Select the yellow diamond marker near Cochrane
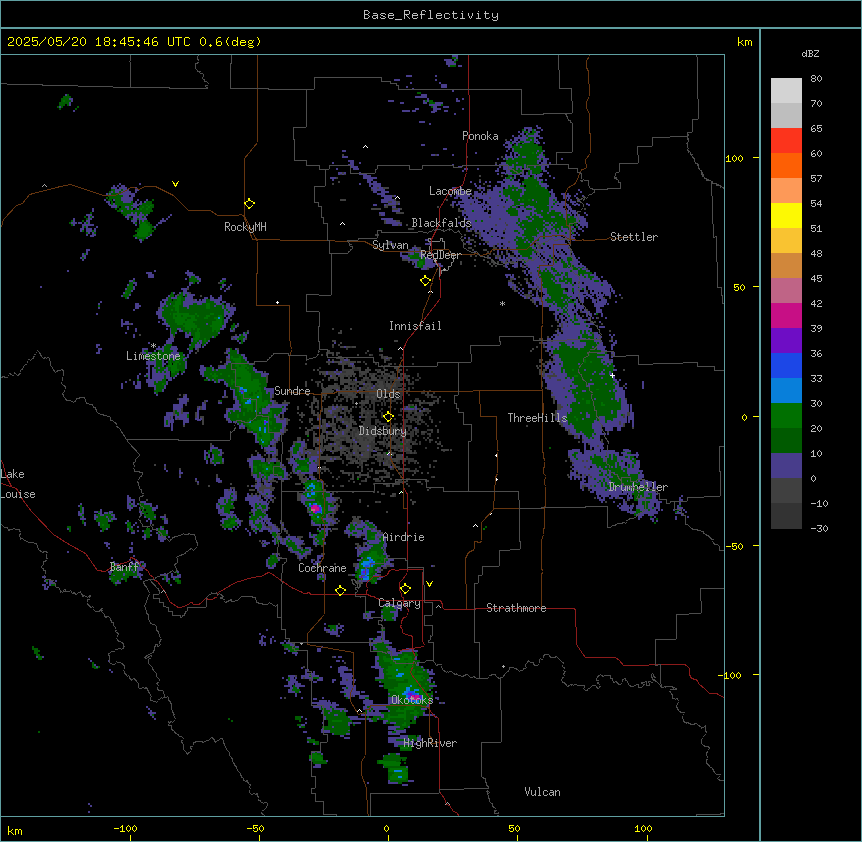This screenshot has width=862, height=842. coord(340,590)
